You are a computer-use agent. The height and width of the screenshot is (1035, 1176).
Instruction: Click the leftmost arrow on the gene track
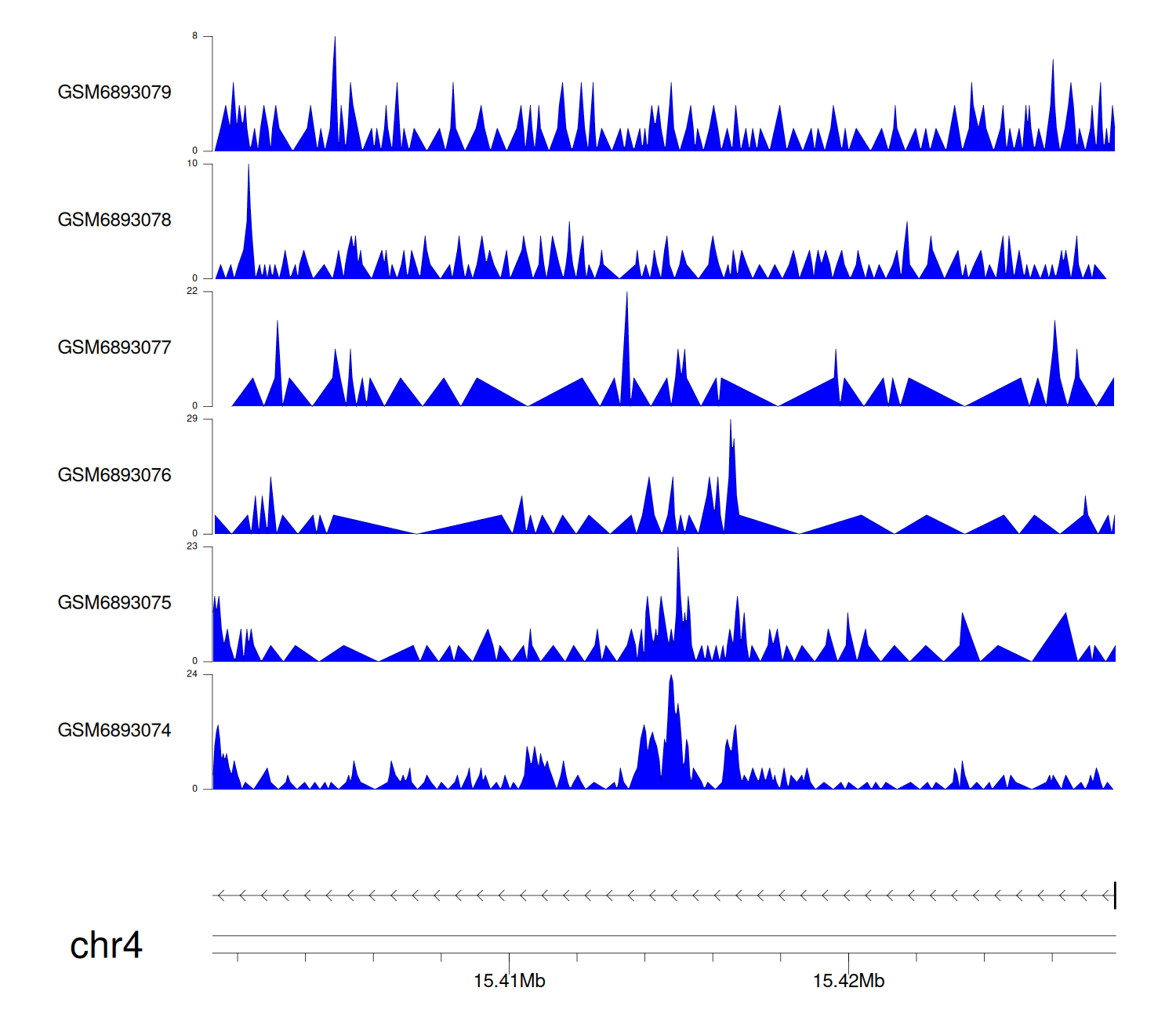[221, 895]
